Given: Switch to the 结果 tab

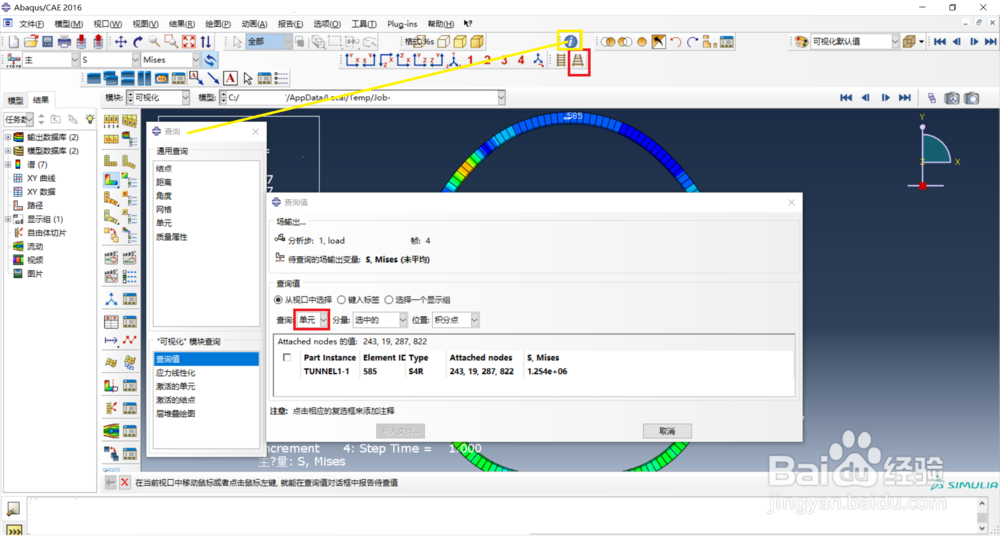Looking at the screenshot, I should click(41, 100).
